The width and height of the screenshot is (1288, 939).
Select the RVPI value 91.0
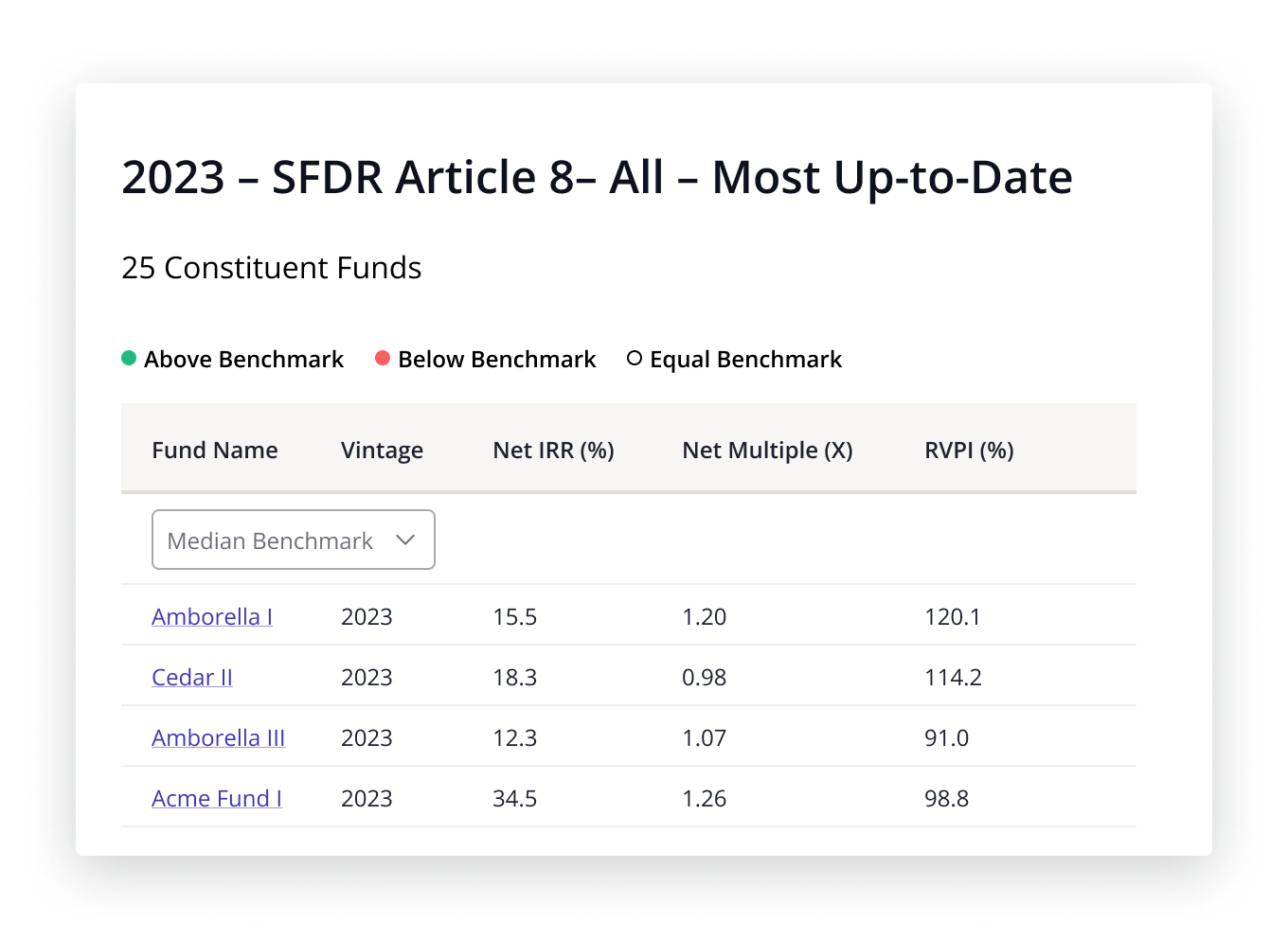946,737
